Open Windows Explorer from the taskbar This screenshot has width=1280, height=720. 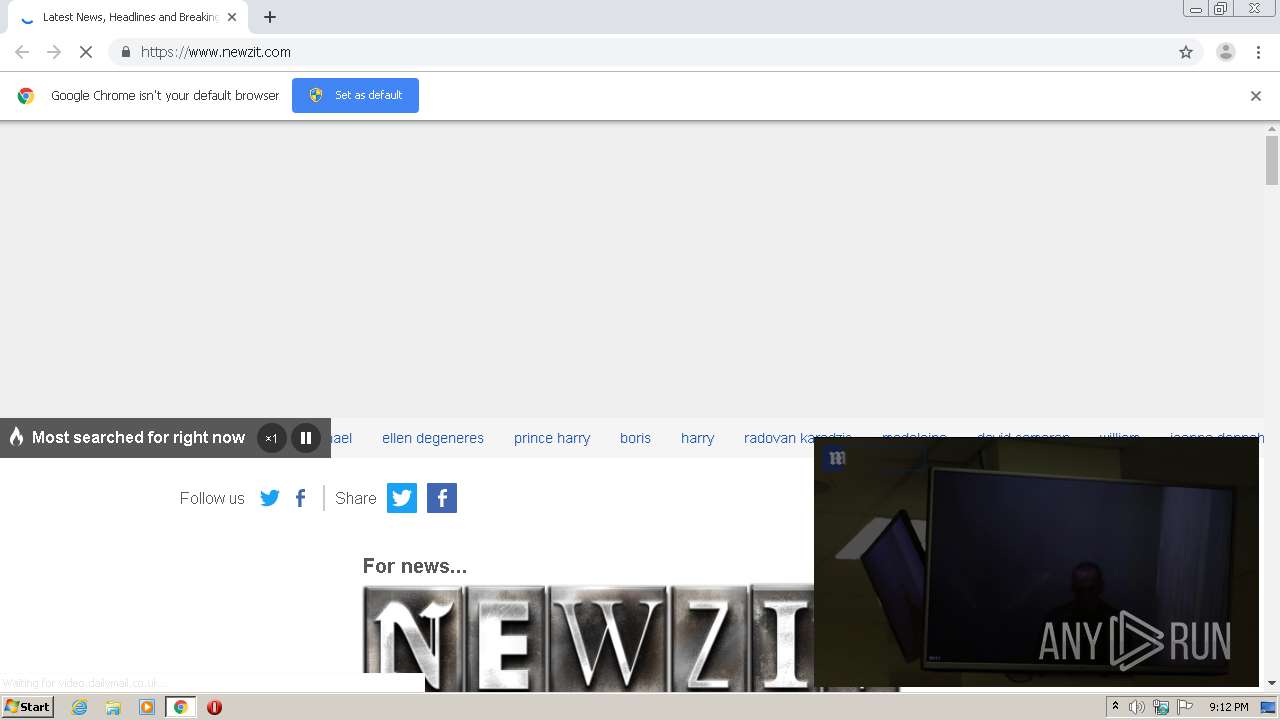click(113, 707)
